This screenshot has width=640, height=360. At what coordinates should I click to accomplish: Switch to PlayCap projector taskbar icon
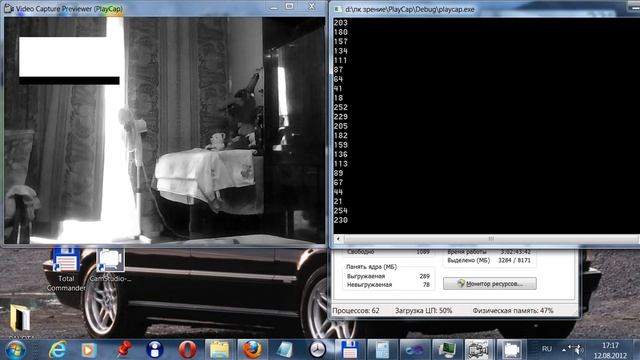(x=478, y=350)
